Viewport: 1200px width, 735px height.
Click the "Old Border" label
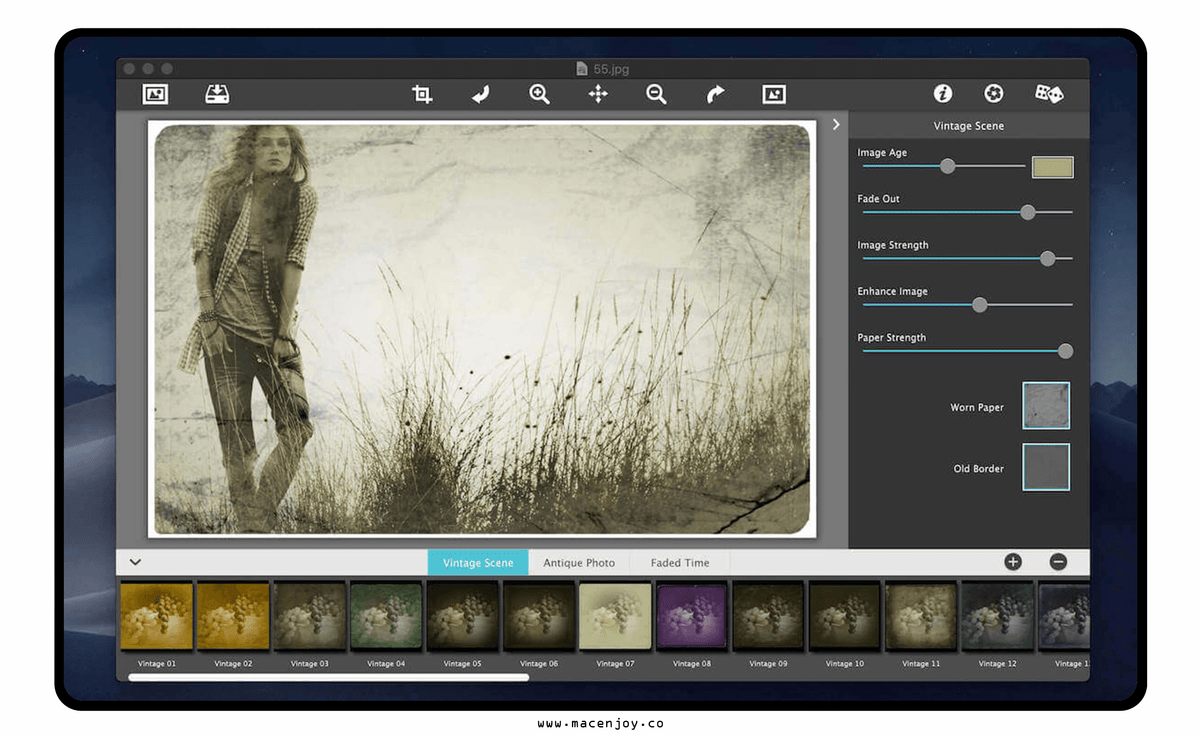(x=979, y=468)
